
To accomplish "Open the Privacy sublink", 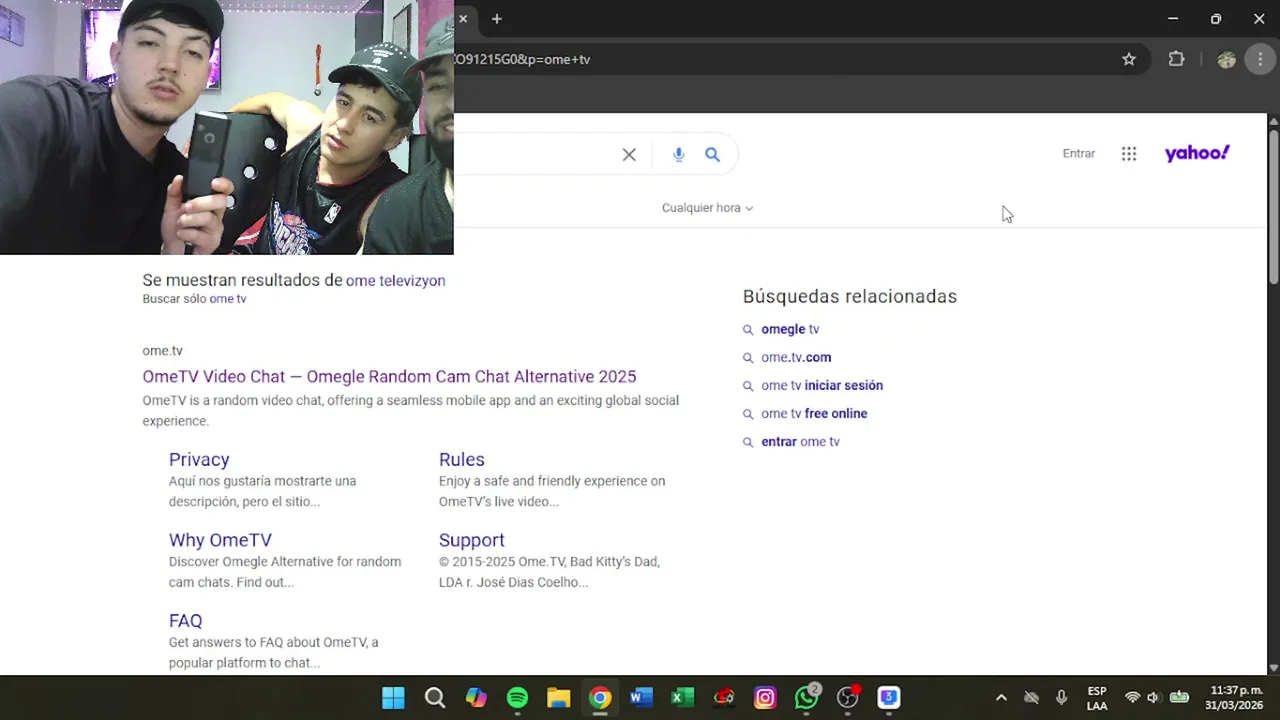I will point(199,459).
